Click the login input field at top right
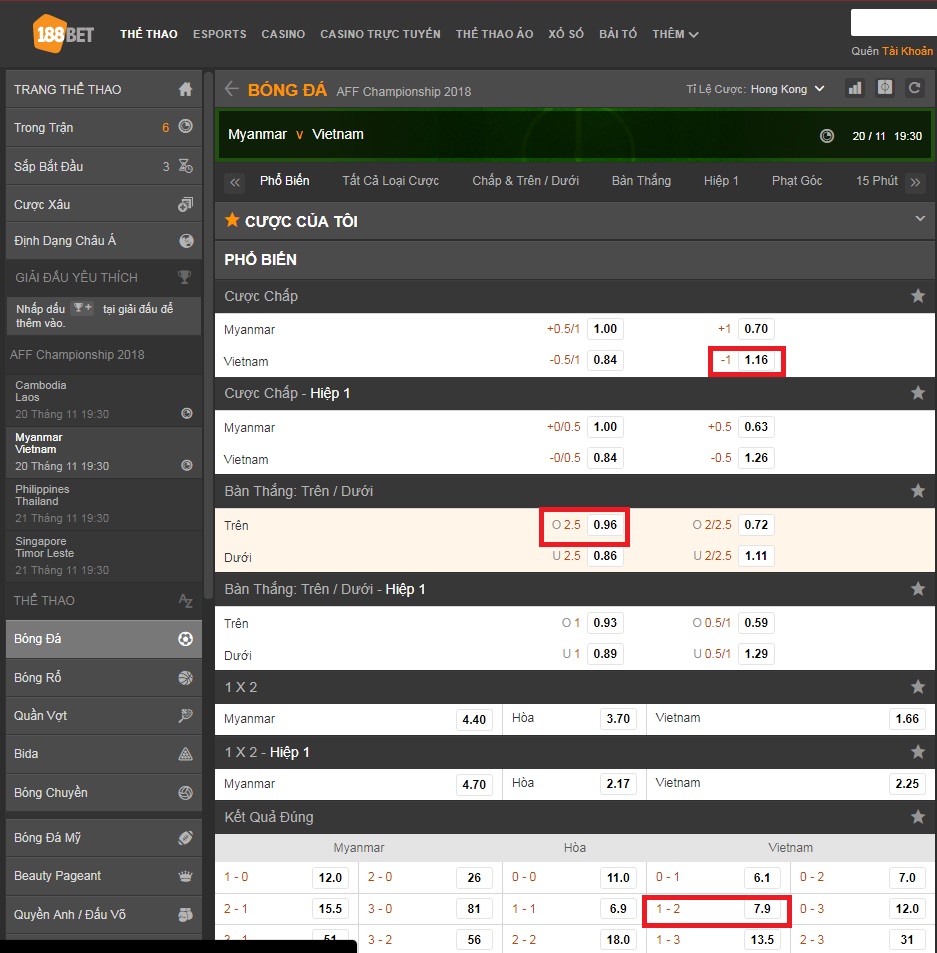The image size is (937, 953). point(894,23)
